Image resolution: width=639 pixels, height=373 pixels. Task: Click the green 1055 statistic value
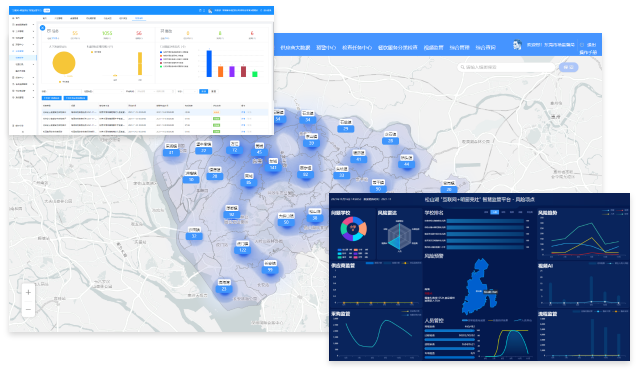(107, 33)
